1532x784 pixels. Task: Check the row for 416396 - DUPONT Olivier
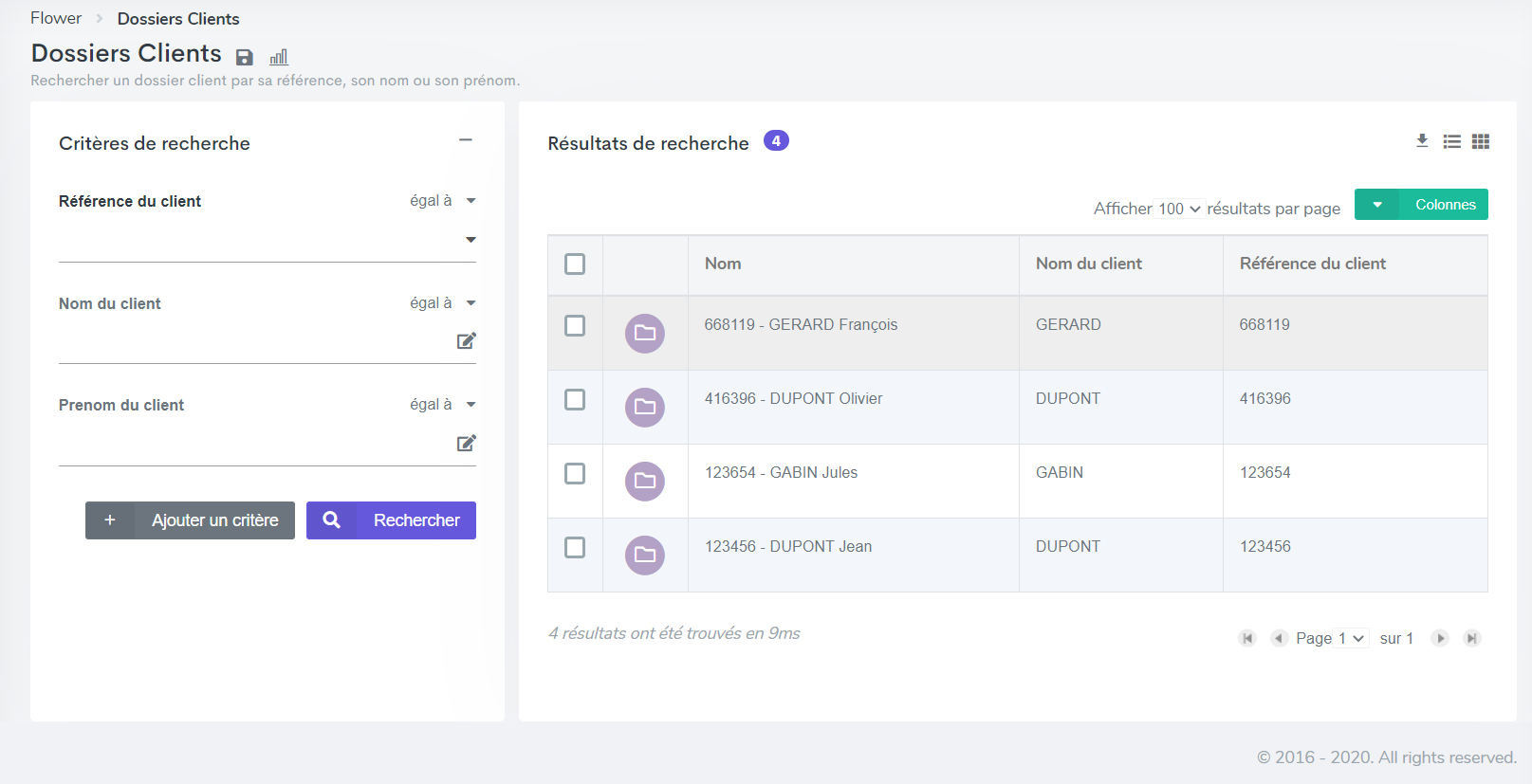(575, 399)
